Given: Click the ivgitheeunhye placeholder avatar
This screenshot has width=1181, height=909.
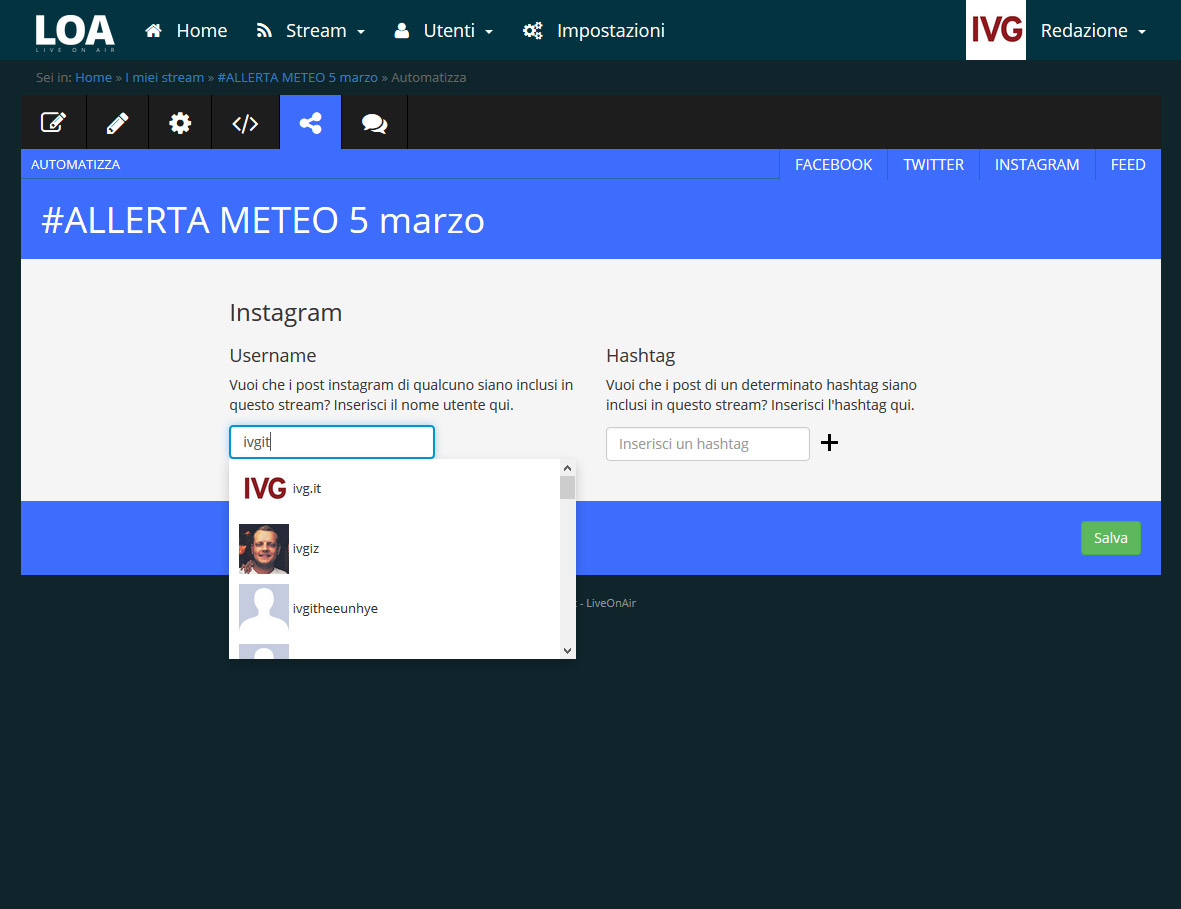Looking at the screenshot, I should [264, 609].
